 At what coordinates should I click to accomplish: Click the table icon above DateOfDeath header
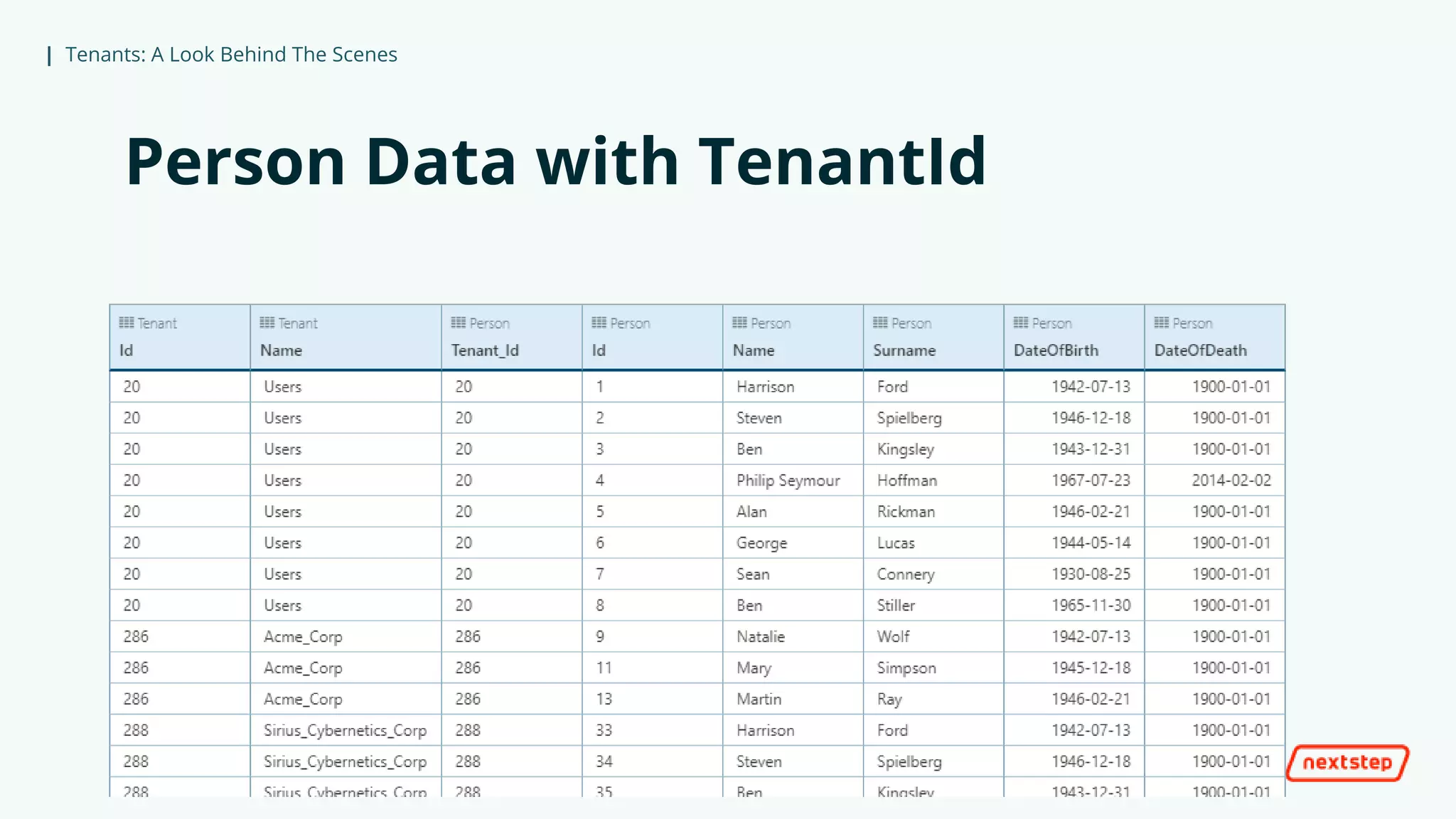(x=1162, y=323)
